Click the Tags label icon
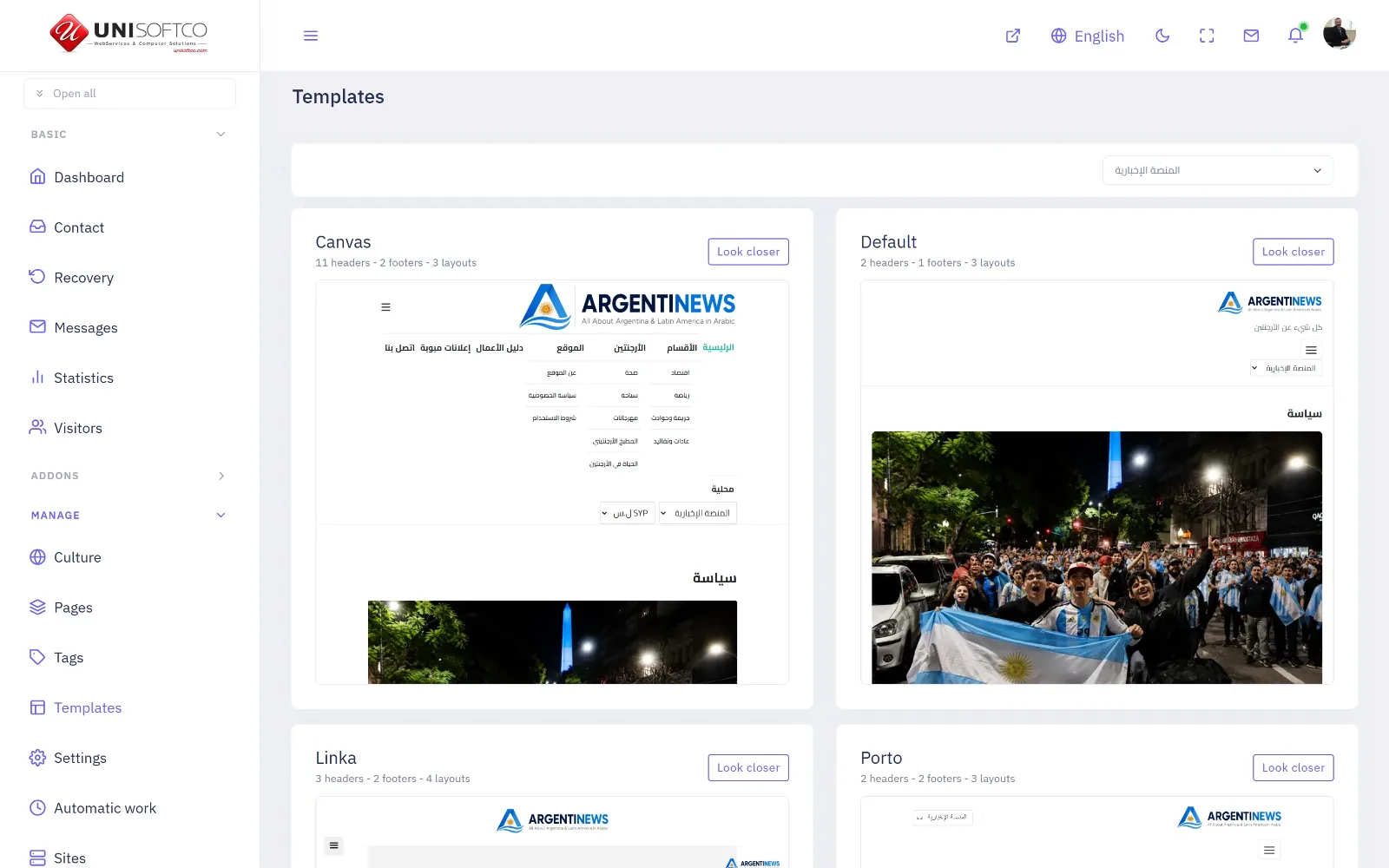1389x868 pixels. pyautogui.click(x=37, y=657)
